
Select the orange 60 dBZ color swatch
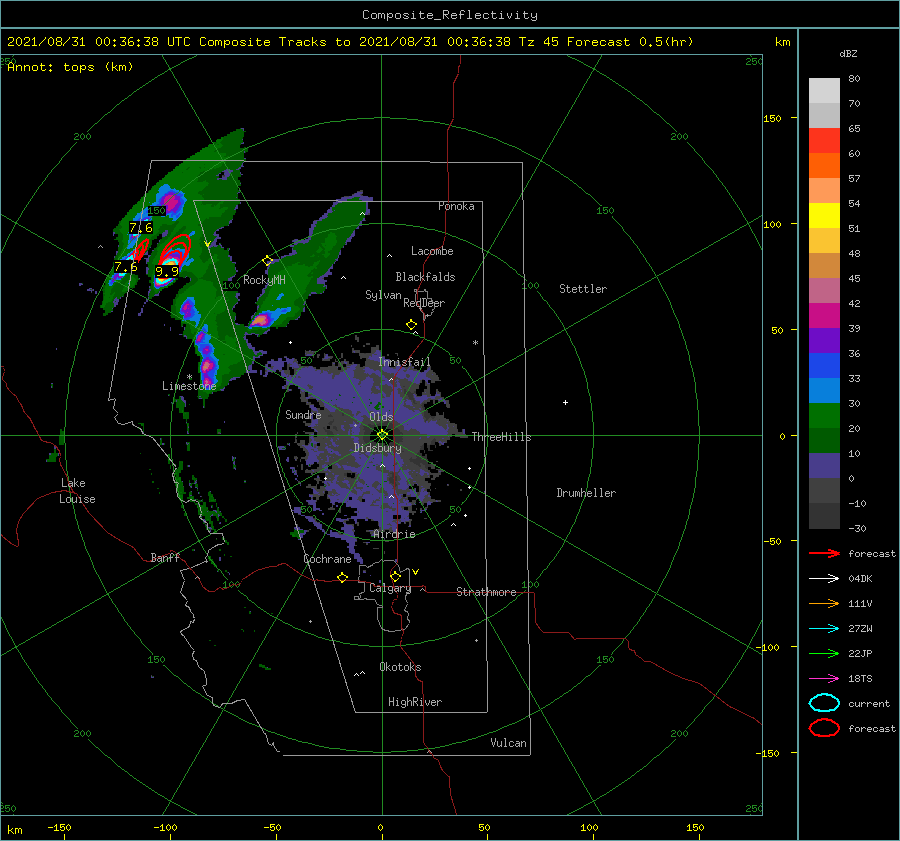point(824,165)
